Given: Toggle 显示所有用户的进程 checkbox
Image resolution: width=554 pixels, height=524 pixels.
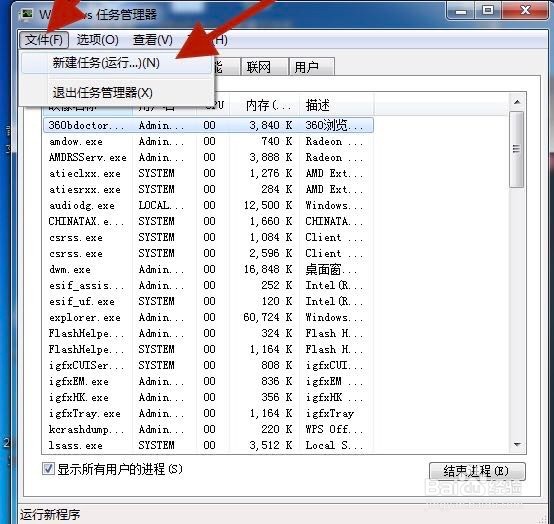Looking at the screenshot, I should (48, 469).
